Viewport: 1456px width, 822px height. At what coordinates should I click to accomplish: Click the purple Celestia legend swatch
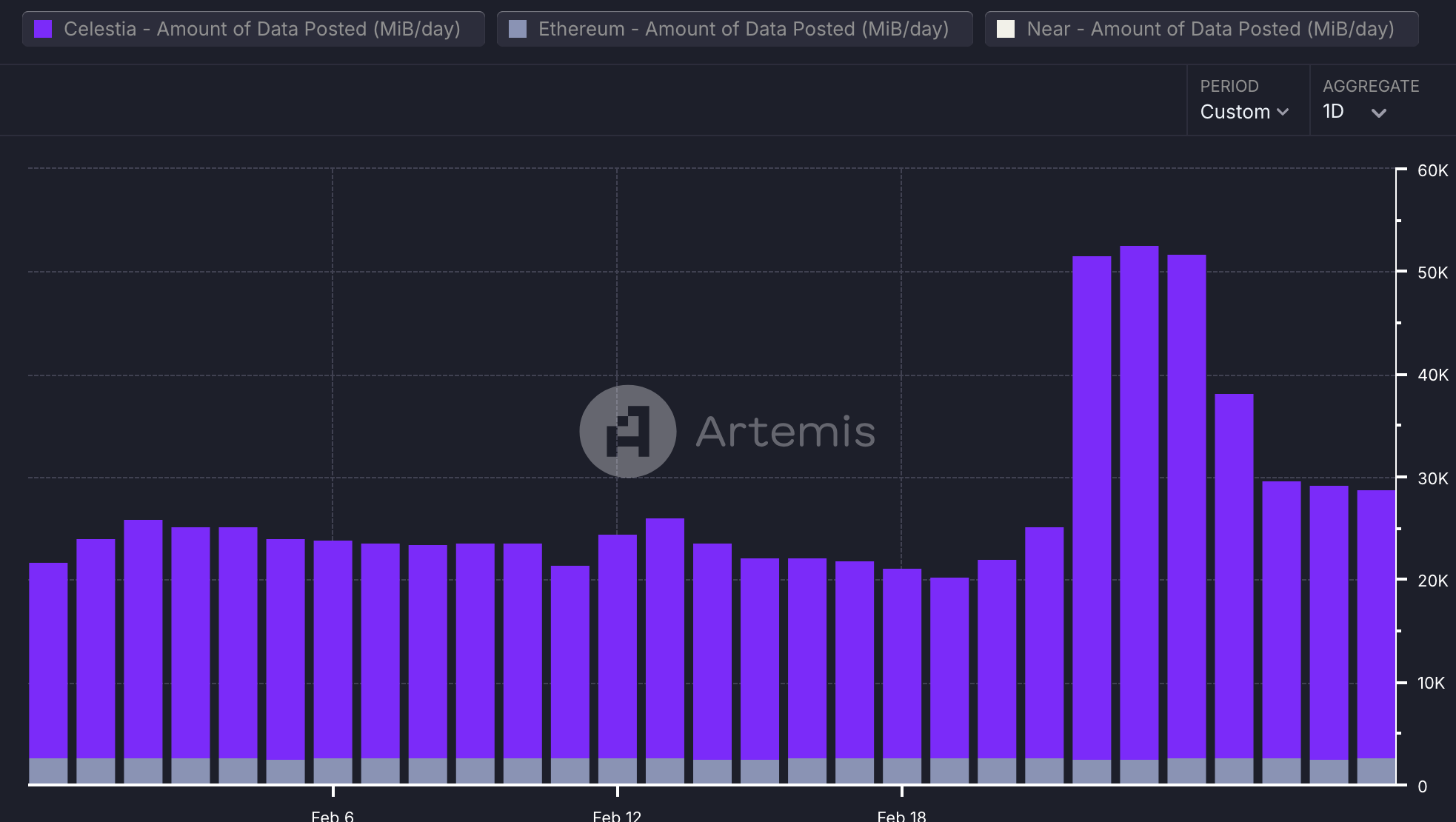point(44,29)
